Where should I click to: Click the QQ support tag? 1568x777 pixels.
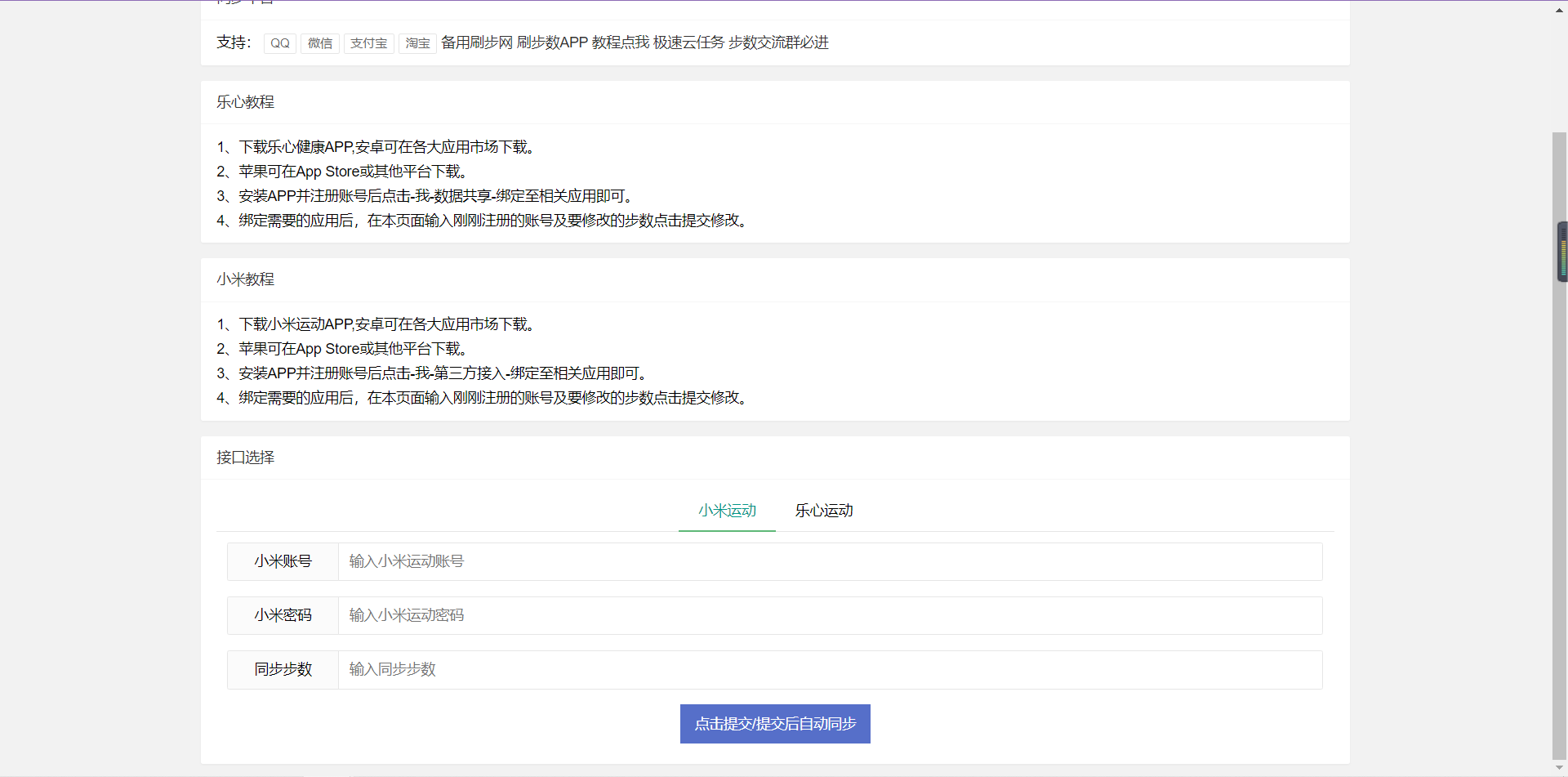[280, 43]
